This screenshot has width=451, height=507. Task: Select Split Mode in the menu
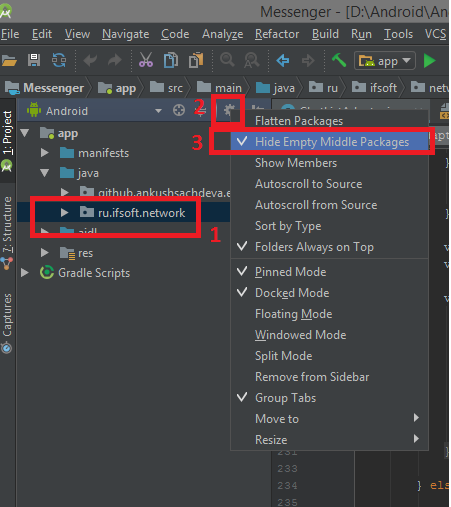click(329, 356)
